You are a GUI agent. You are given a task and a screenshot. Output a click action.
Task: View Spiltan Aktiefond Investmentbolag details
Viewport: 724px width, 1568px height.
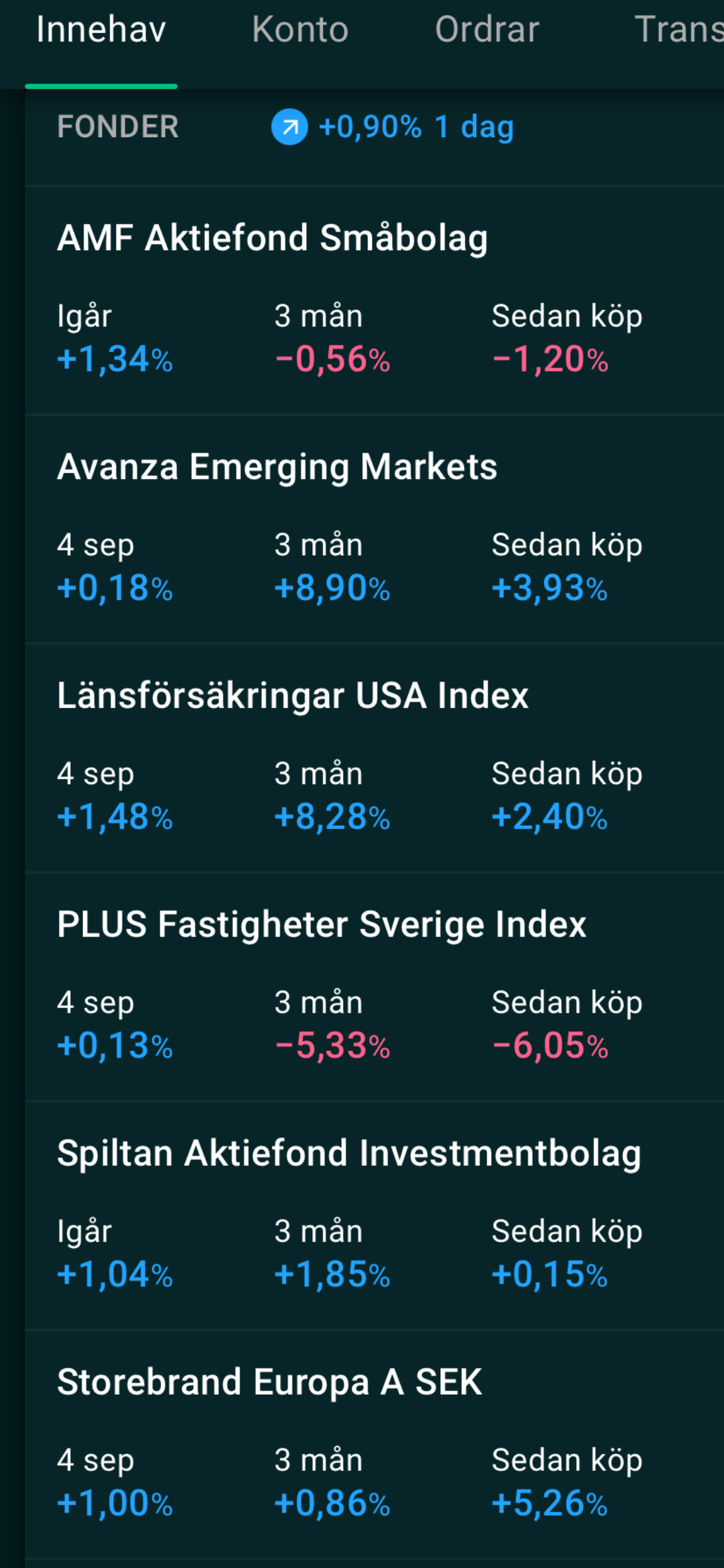(x=349, y=1153)
